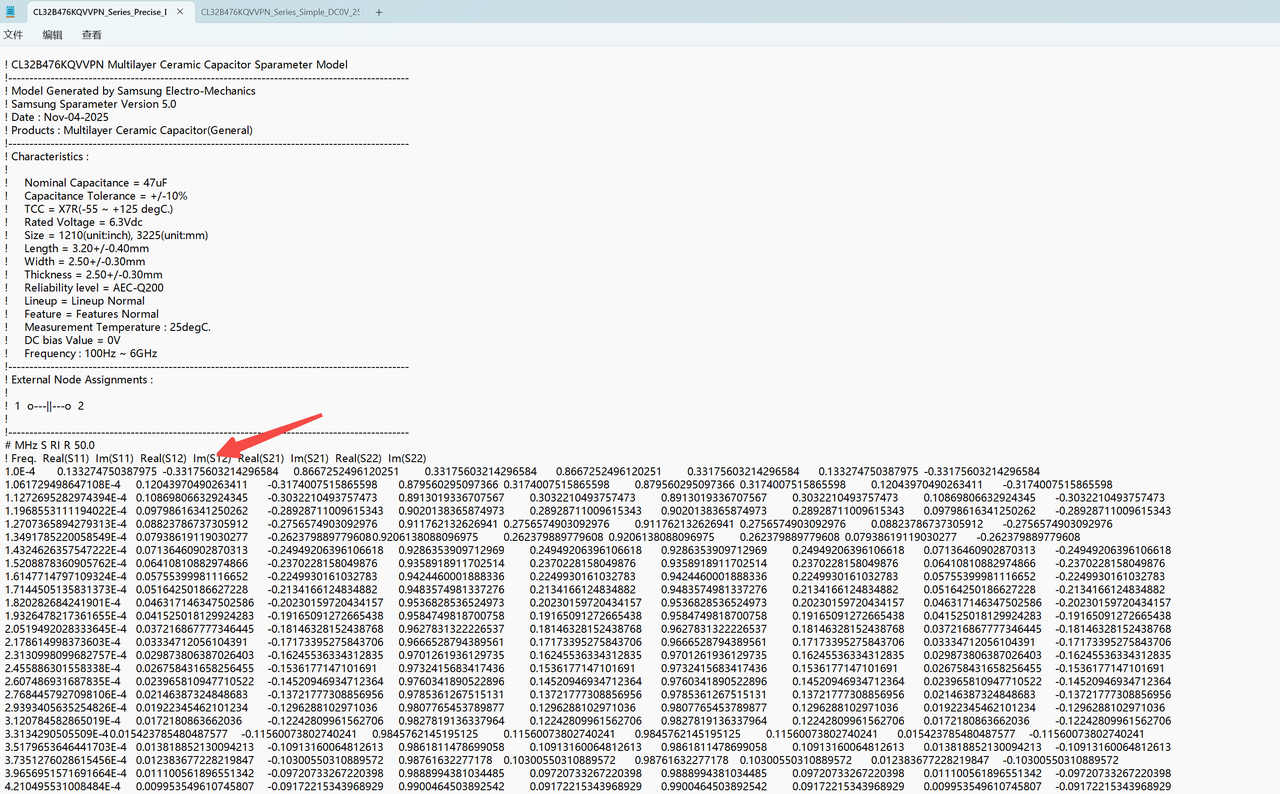Add a new tab with plus button

click(379, 12)
